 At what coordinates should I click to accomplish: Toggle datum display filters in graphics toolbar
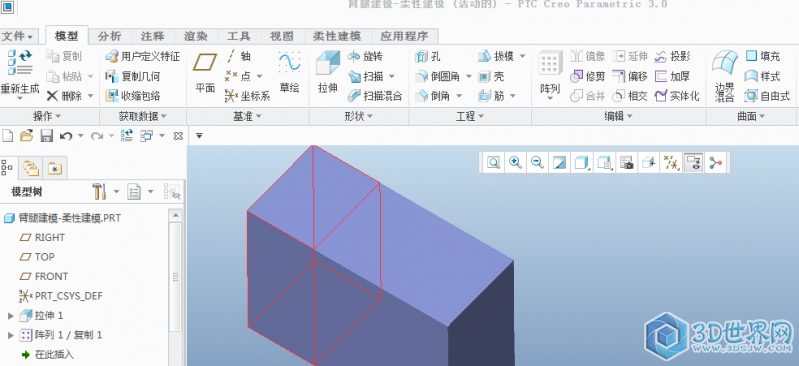671,163
